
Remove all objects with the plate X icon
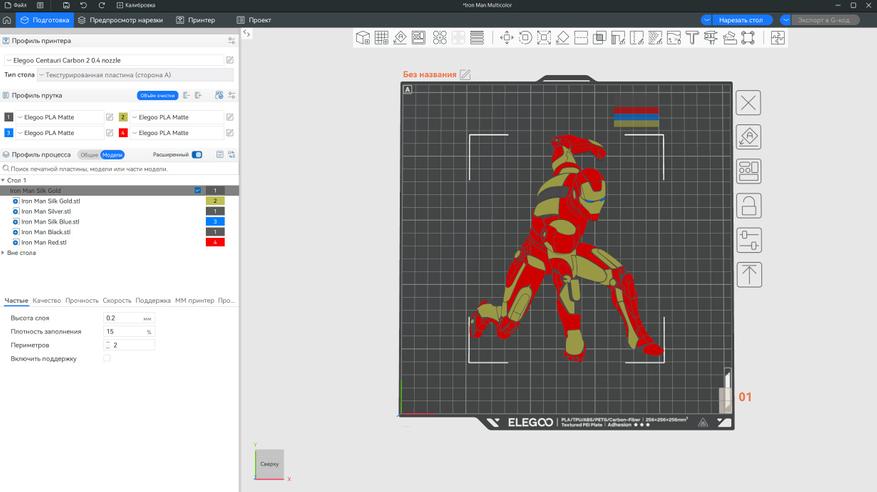749,103
